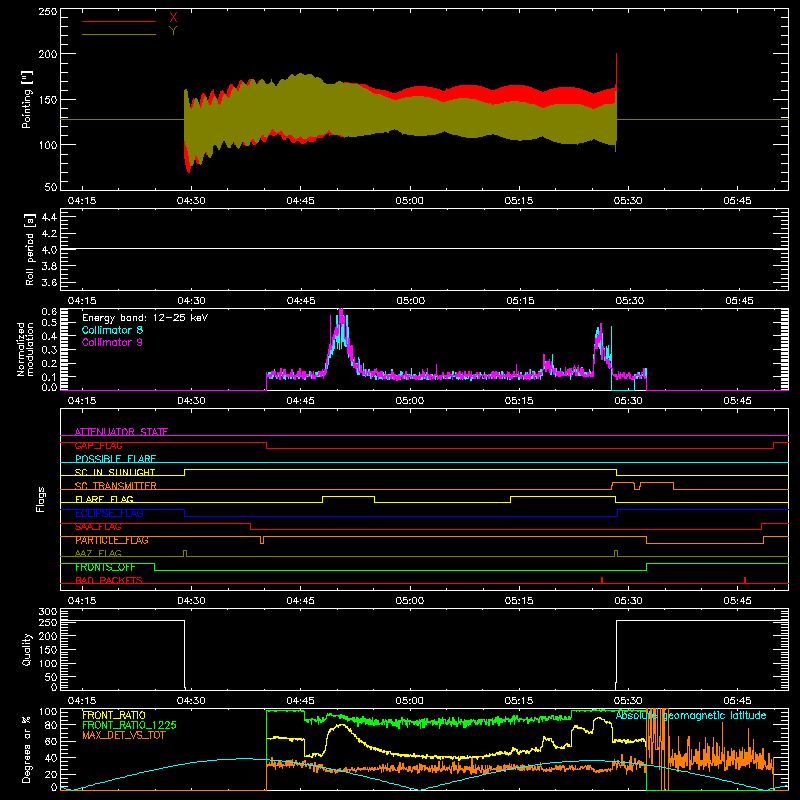
Task: Select the X legend label
Action: pos(173,18)
